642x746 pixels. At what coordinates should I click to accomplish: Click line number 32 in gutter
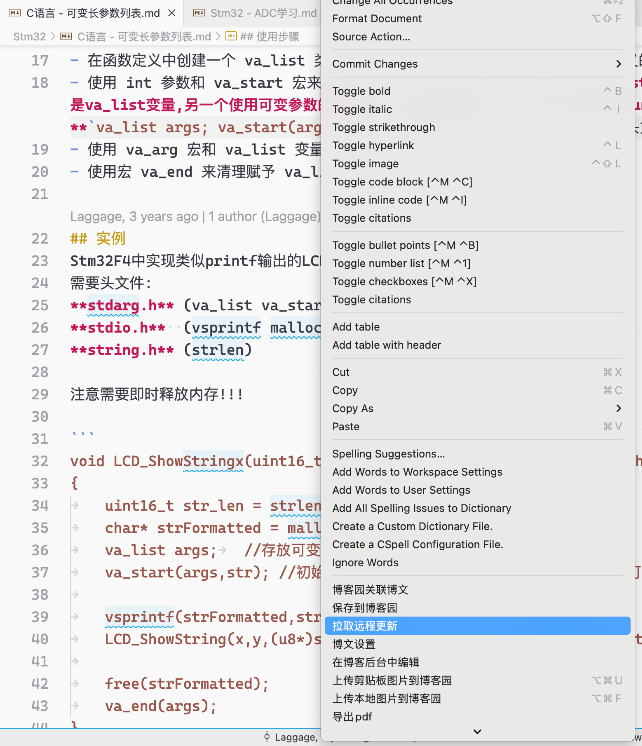[x=40, y=461]
